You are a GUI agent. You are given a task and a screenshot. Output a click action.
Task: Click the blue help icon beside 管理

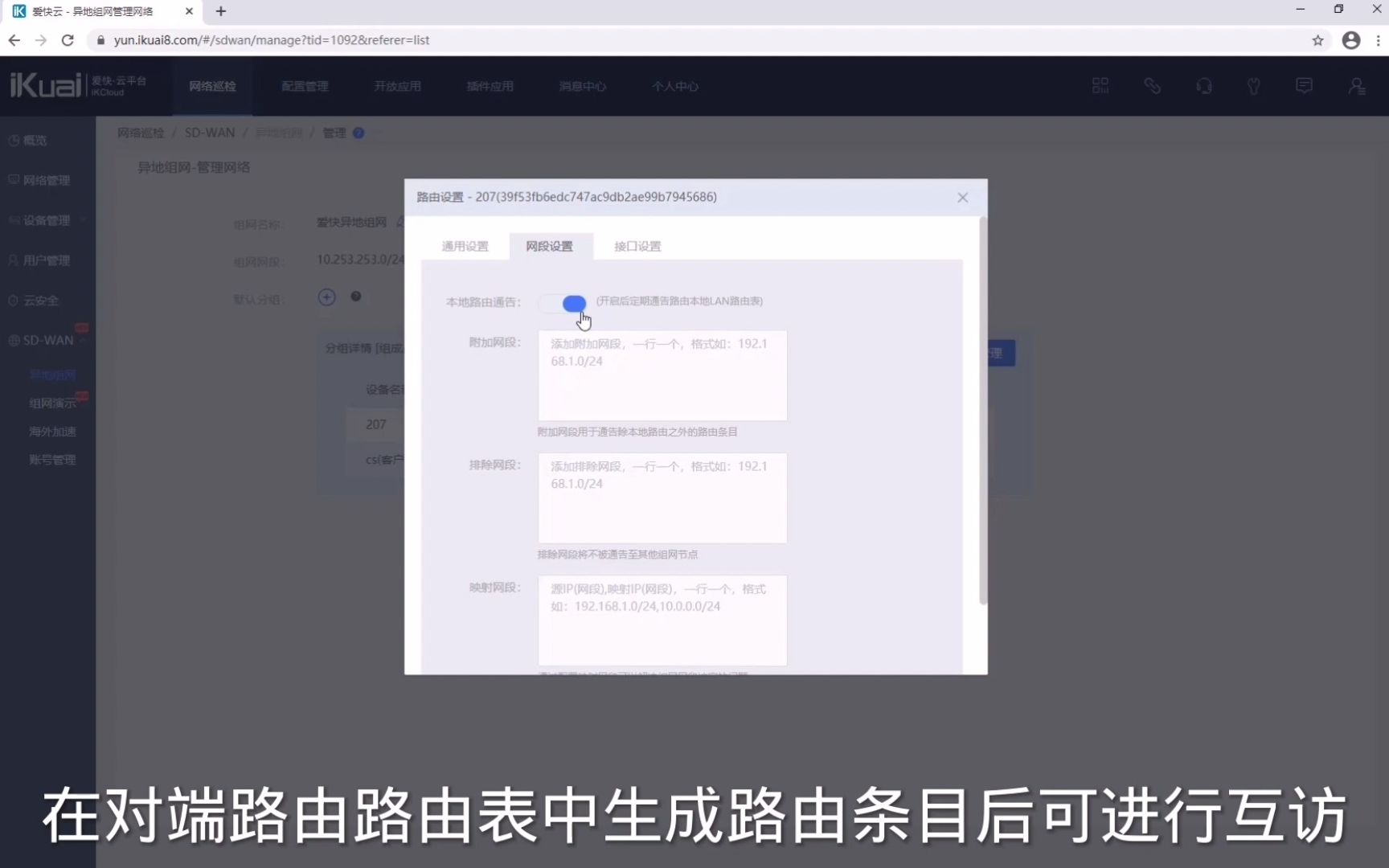point(359,133)
